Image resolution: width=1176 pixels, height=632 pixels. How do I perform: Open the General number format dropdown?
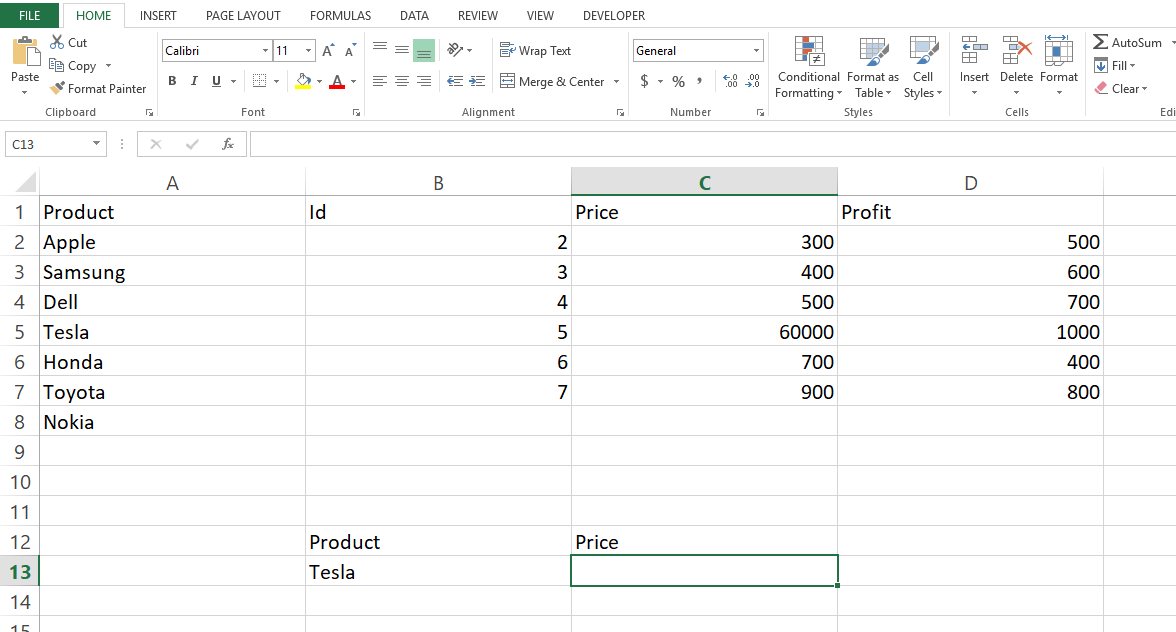(x=757, y=50)
